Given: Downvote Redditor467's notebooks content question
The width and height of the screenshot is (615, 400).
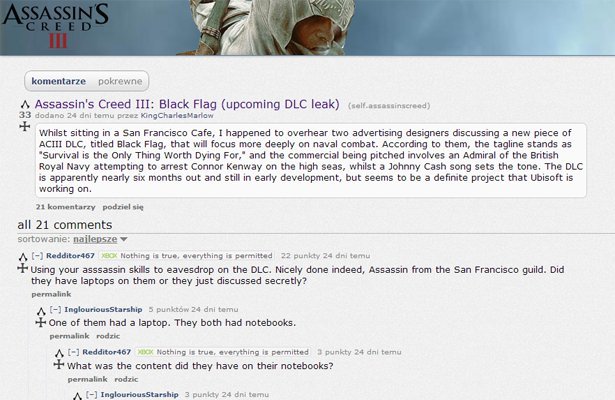Looking at the screenshot, I should tap(59, 365).
